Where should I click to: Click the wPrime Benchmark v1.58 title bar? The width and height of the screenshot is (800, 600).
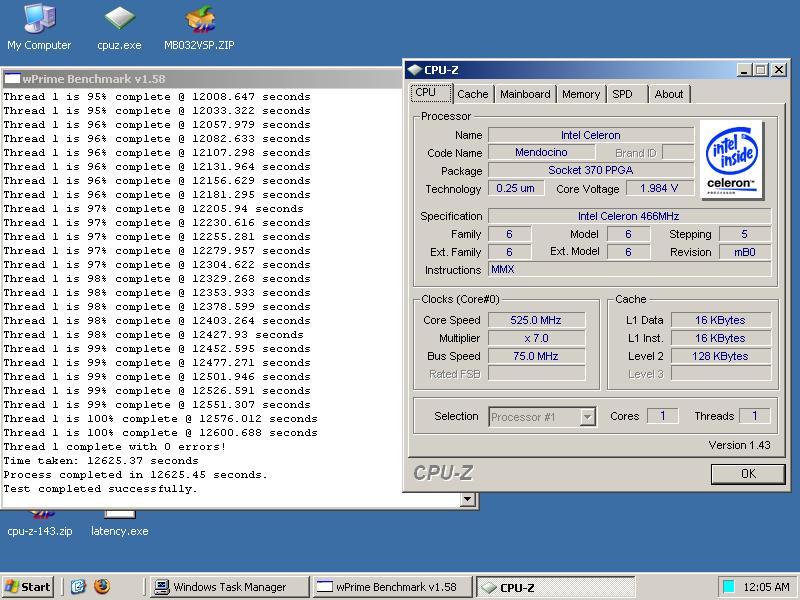click(x=202, y=79)
